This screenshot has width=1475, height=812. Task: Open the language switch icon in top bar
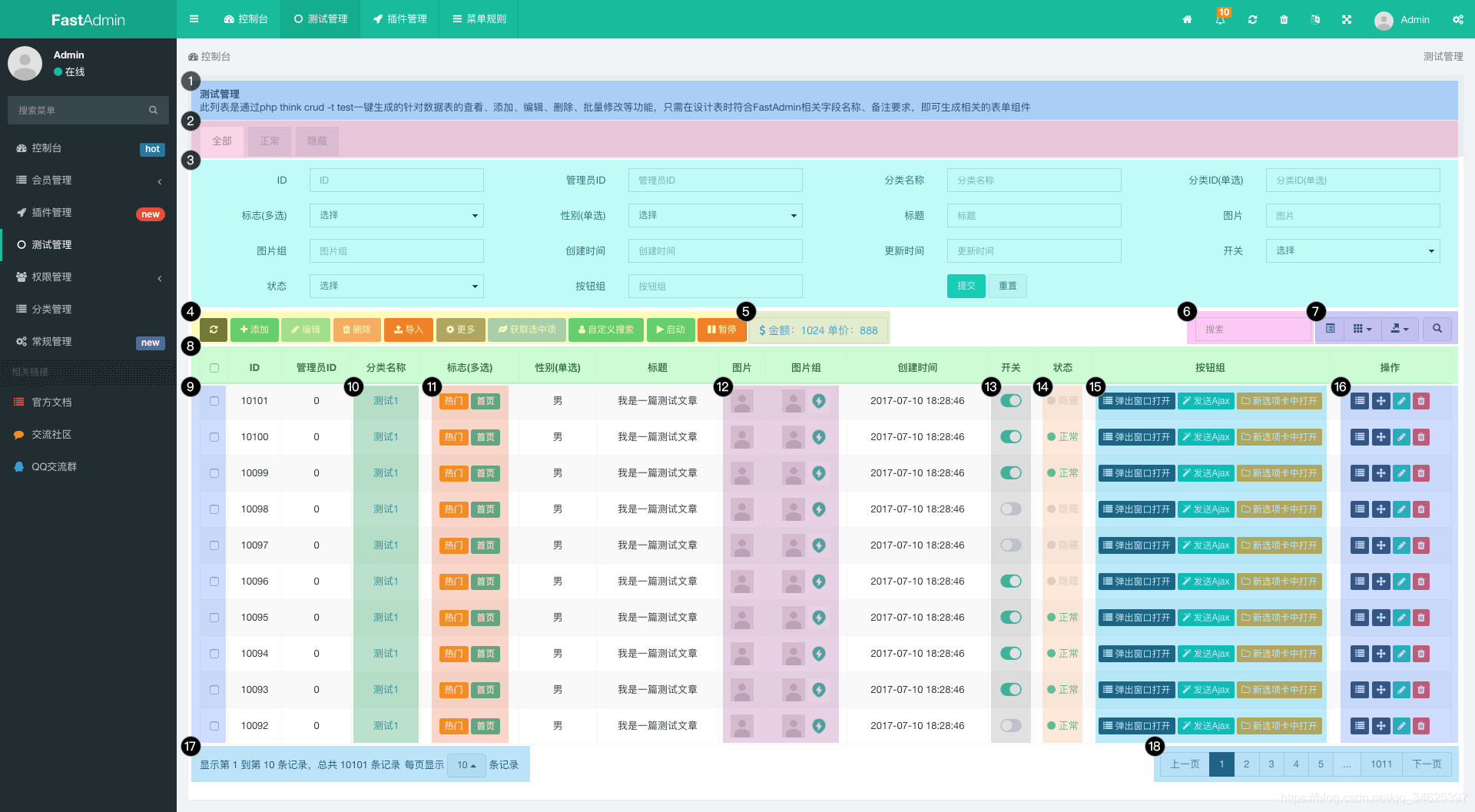[x=1315, y=20]
